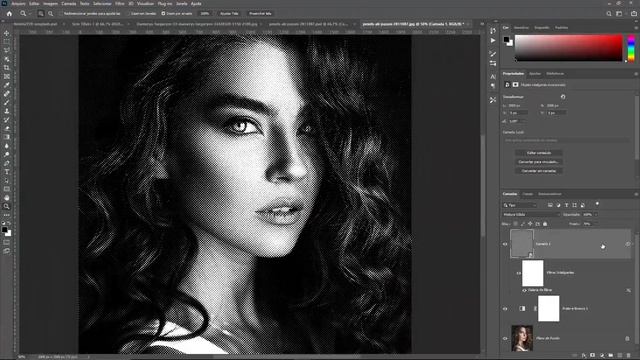The image size is (640, 360).
Task: Open the layer filter Tipo dropdown
Action: coord(520,205)
